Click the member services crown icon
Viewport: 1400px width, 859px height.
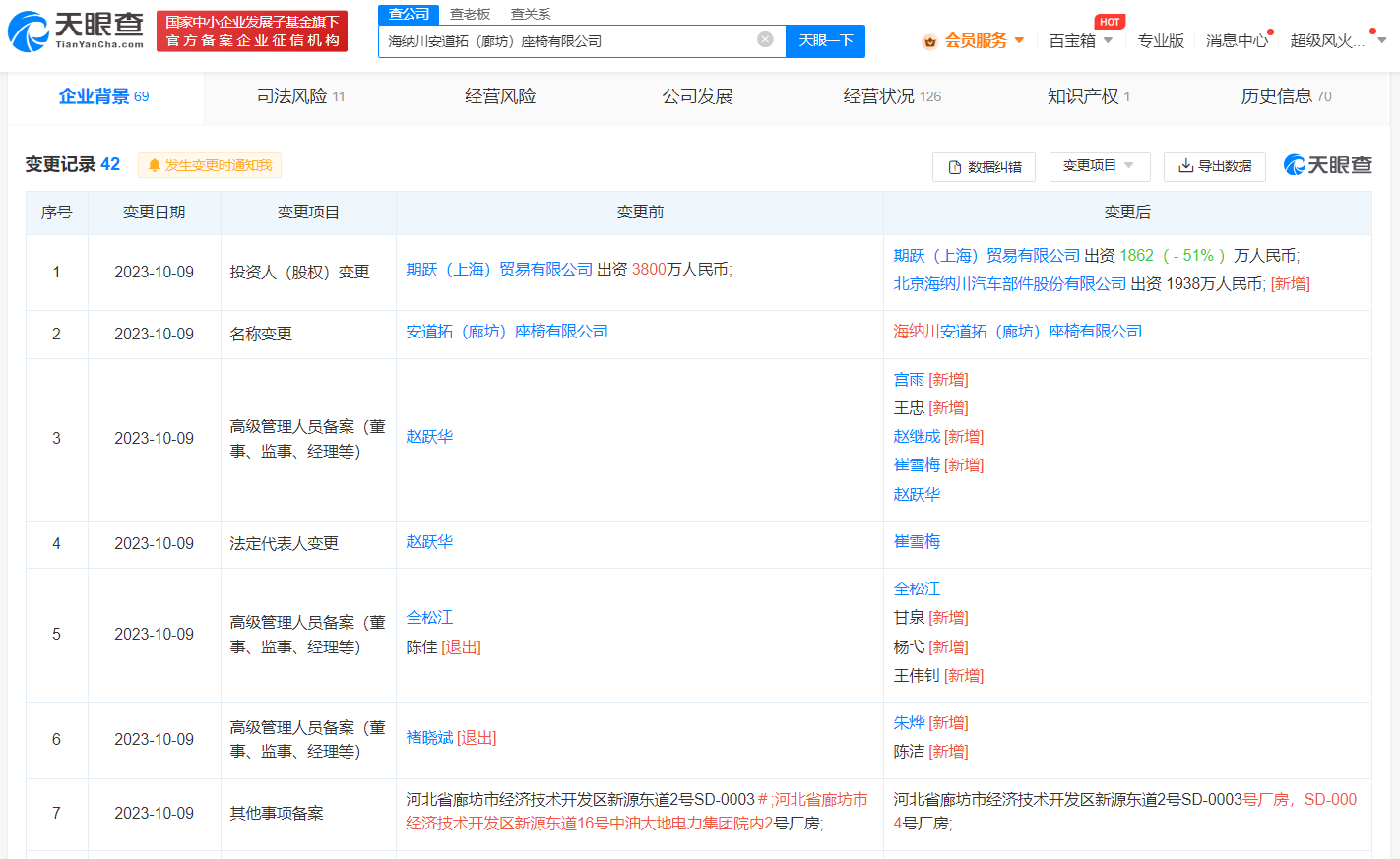tap(929, 41)
